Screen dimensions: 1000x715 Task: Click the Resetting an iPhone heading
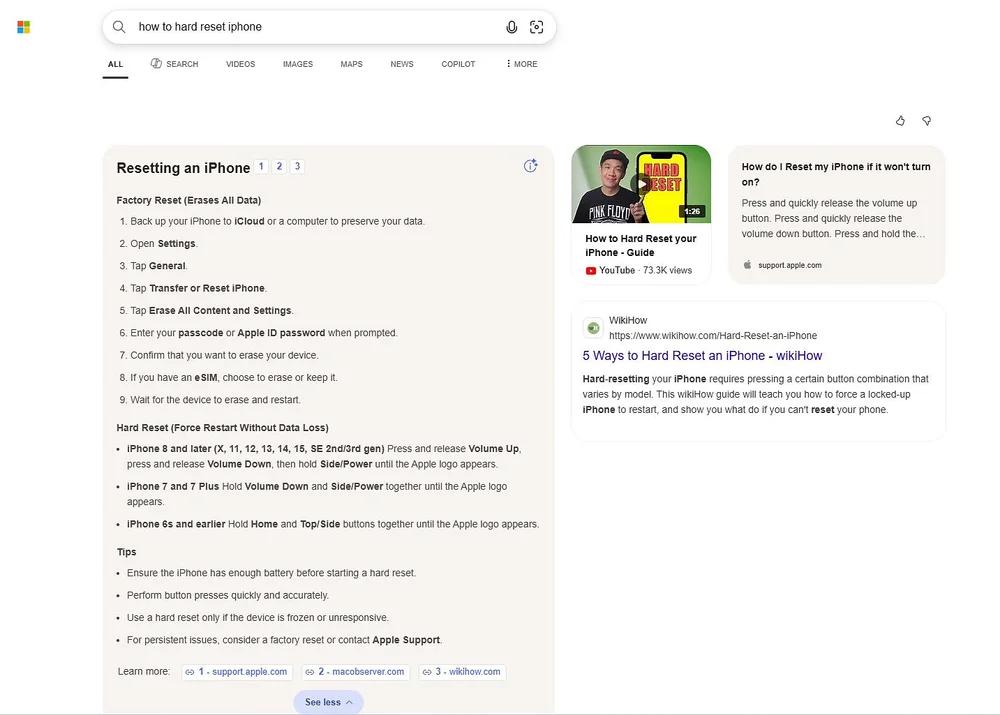(183, 168)
